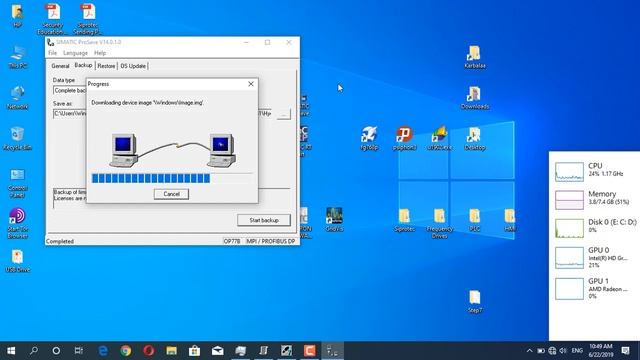This screenshot has height=360, width=640.
Task: Select the psiphon3 desktop icon
Action: pos(404,139)
